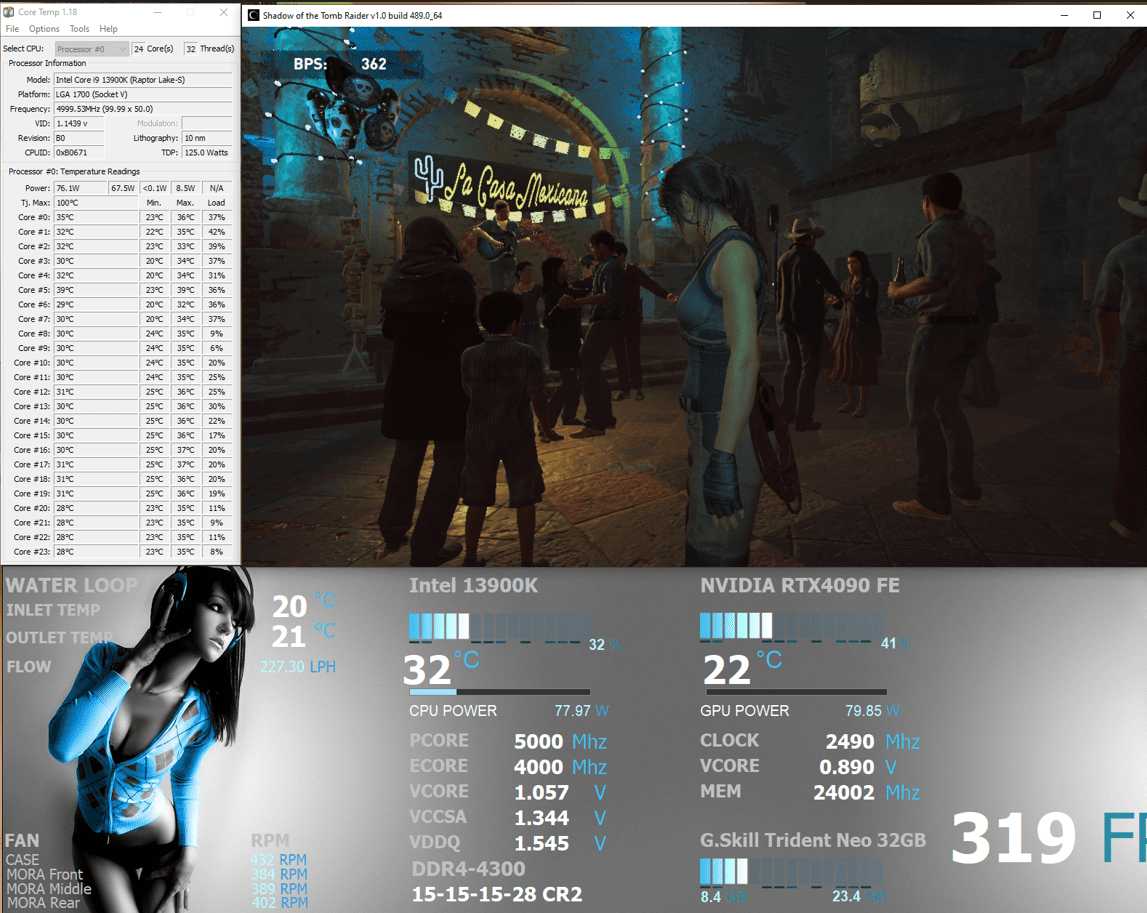Open the File menu in Core Temp
This screenshot has width=1147, height=913.
coord(12,29)
